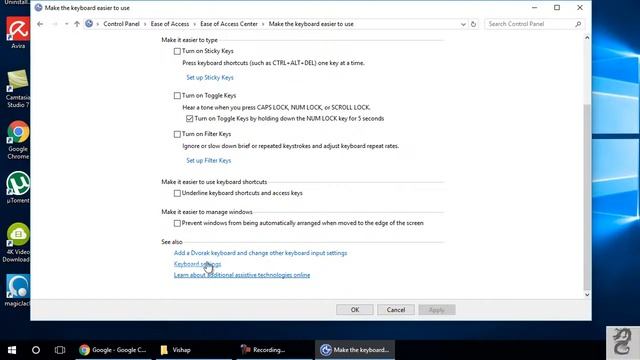
Task: Open Task View on the taskbar
Action: pos(60,350)
